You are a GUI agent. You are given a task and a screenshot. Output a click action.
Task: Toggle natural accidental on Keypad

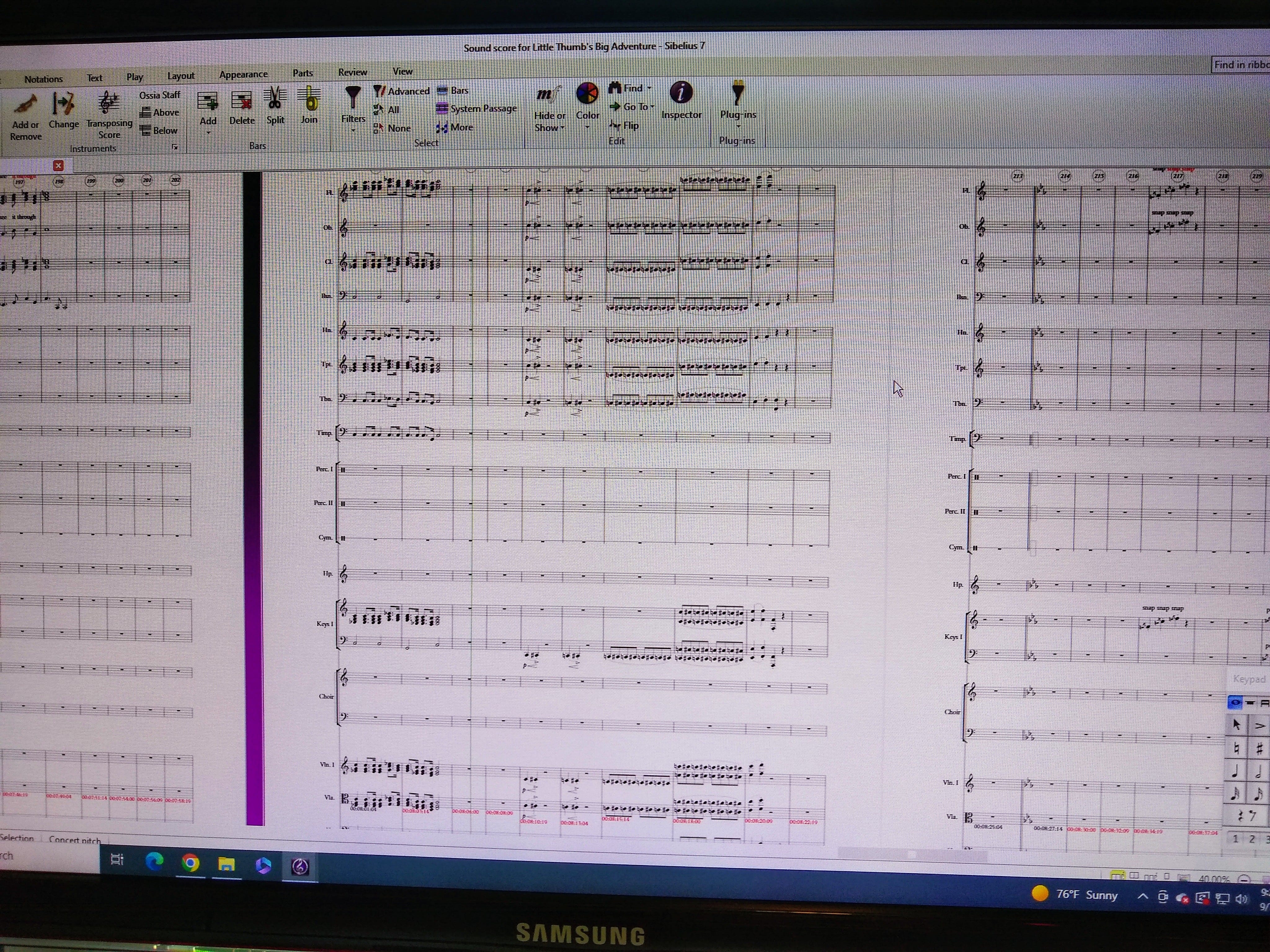(1236, 748)
